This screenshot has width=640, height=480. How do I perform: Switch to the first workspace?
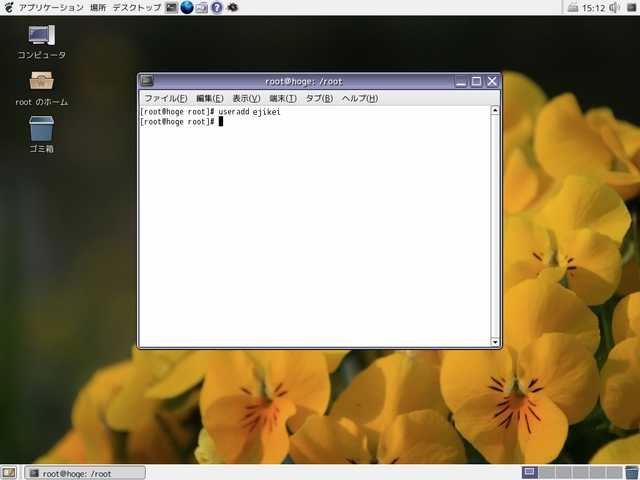tap(530, 473)
